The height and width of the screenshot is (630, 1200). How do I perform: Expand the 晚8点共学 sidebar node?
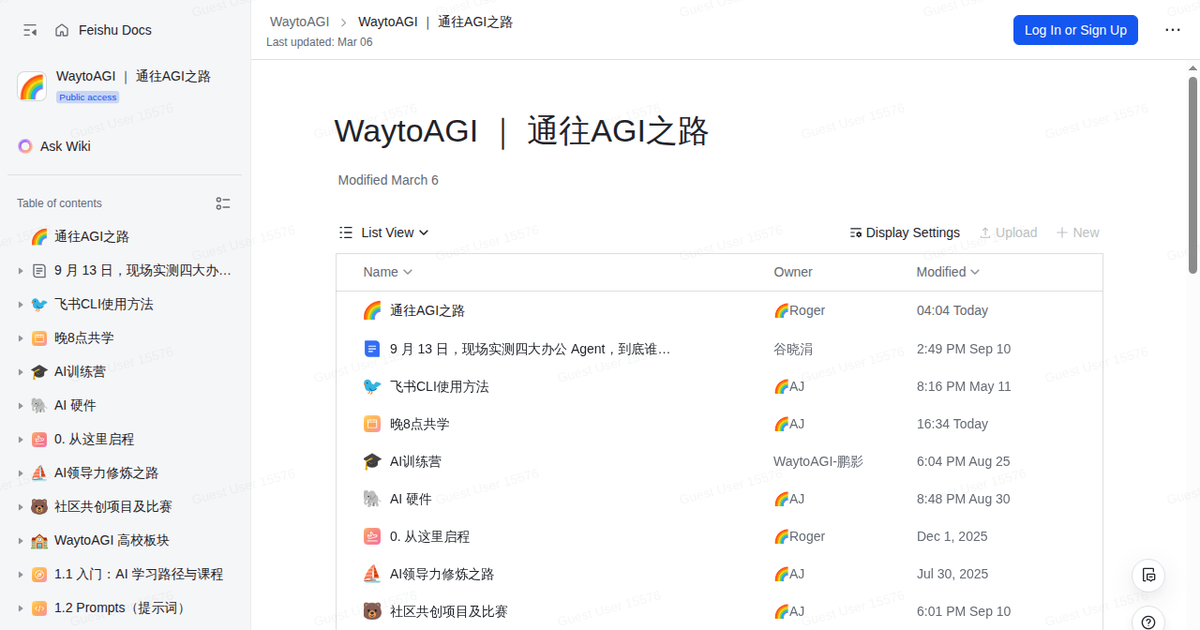coord(20,338)
